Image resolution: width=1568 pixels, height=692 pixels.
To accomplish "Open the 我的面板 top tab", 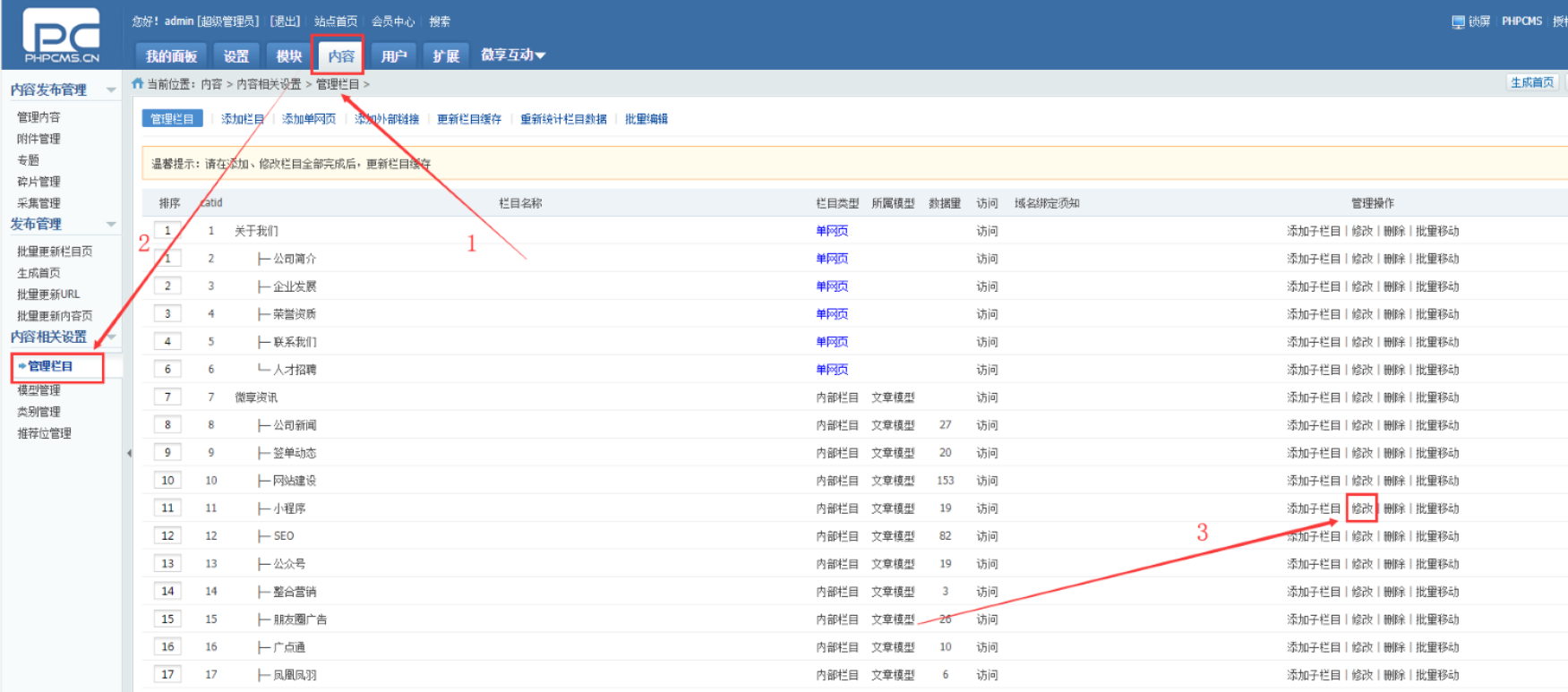I will [x=171, y=56].
